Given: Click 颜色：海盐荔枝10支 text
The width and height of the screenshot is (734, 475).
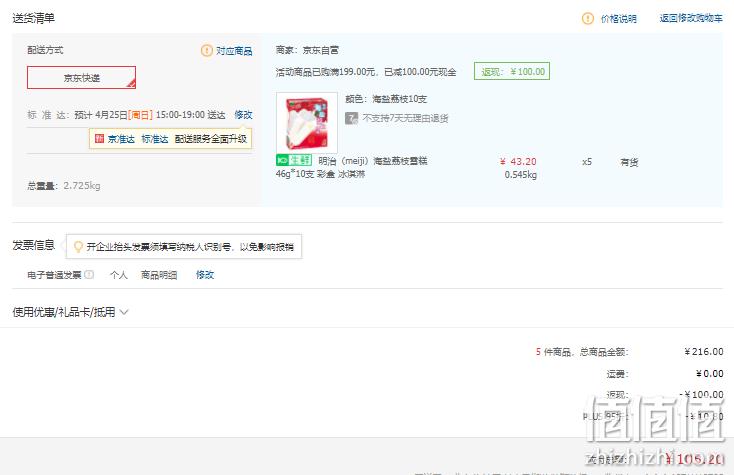Looking at the screenshot, I should tap(386, 99).
